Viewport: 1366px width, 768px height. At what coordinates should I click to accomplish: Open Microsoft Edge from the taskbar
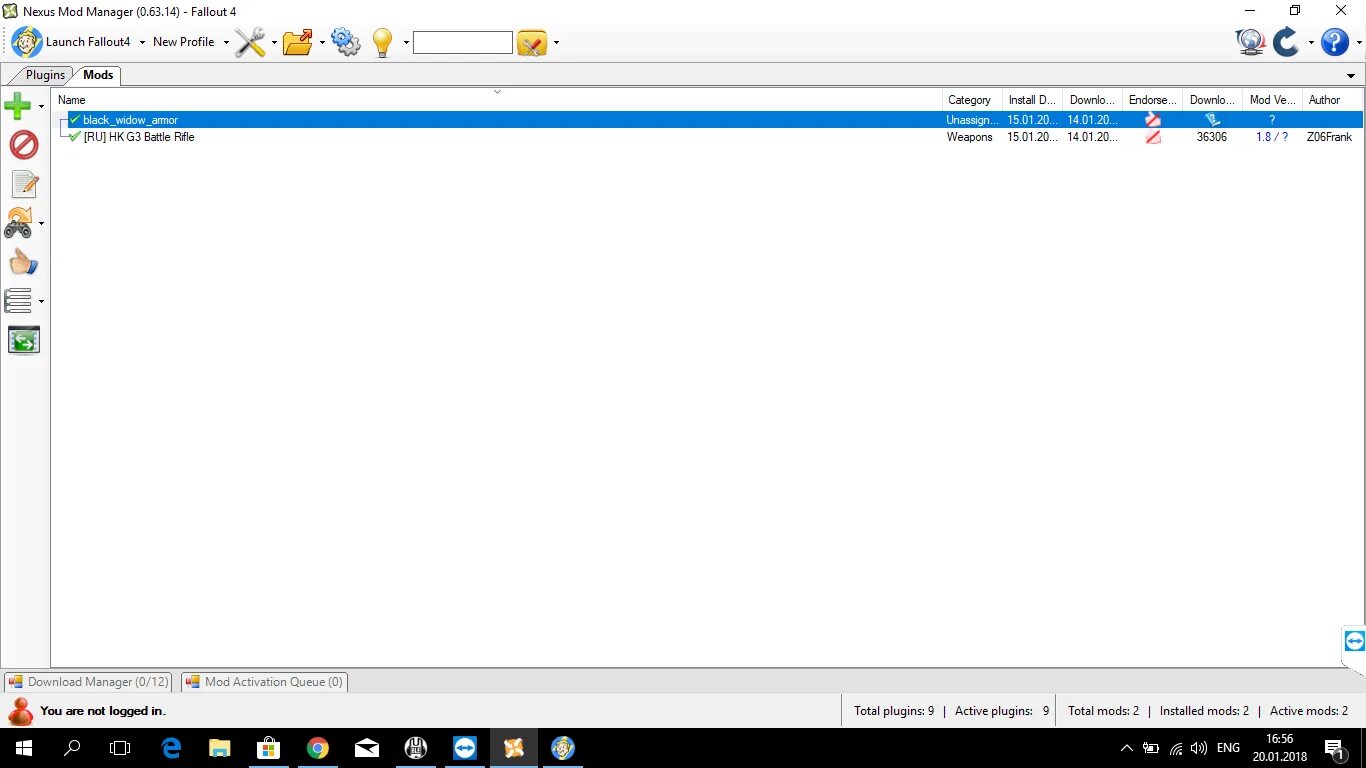171,748
